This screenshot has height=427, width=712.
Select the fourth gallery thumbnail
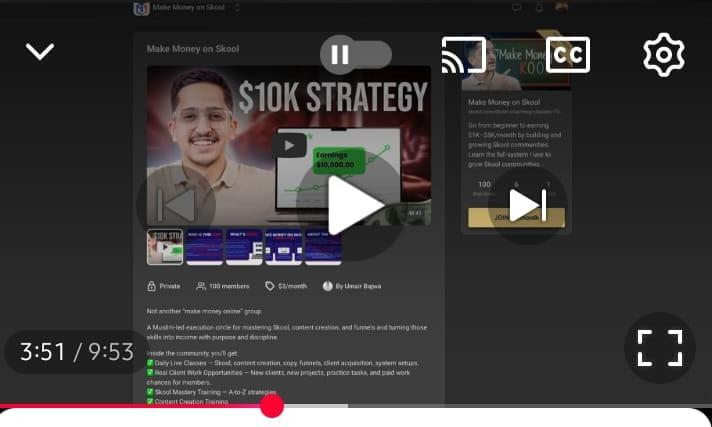click(x=283, y=247)
